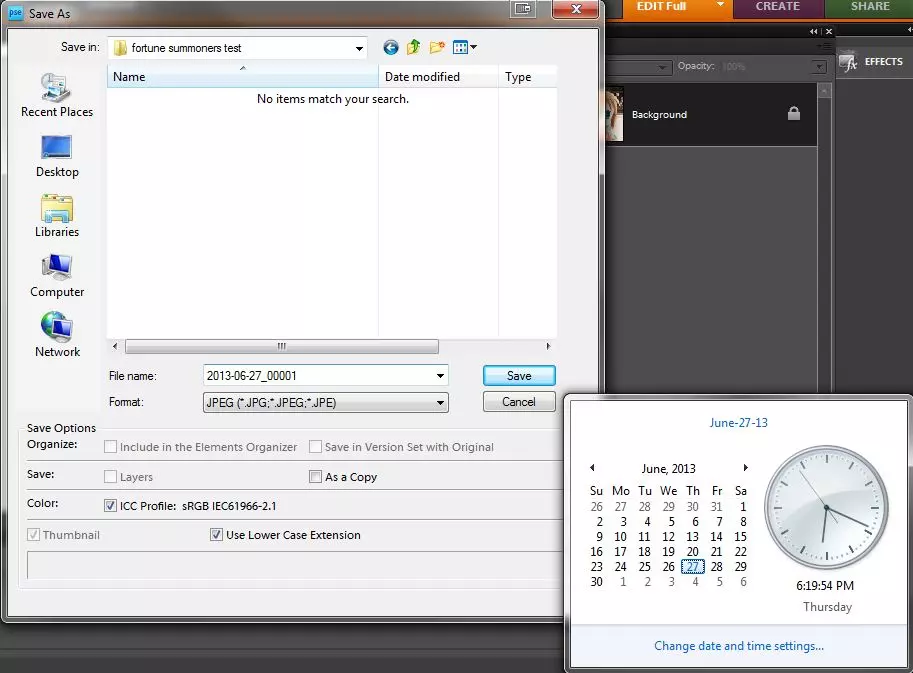The image size is (913, 673).
Task: Uncheck ICC Profile sRGB option
Action: tap(110, 505)
